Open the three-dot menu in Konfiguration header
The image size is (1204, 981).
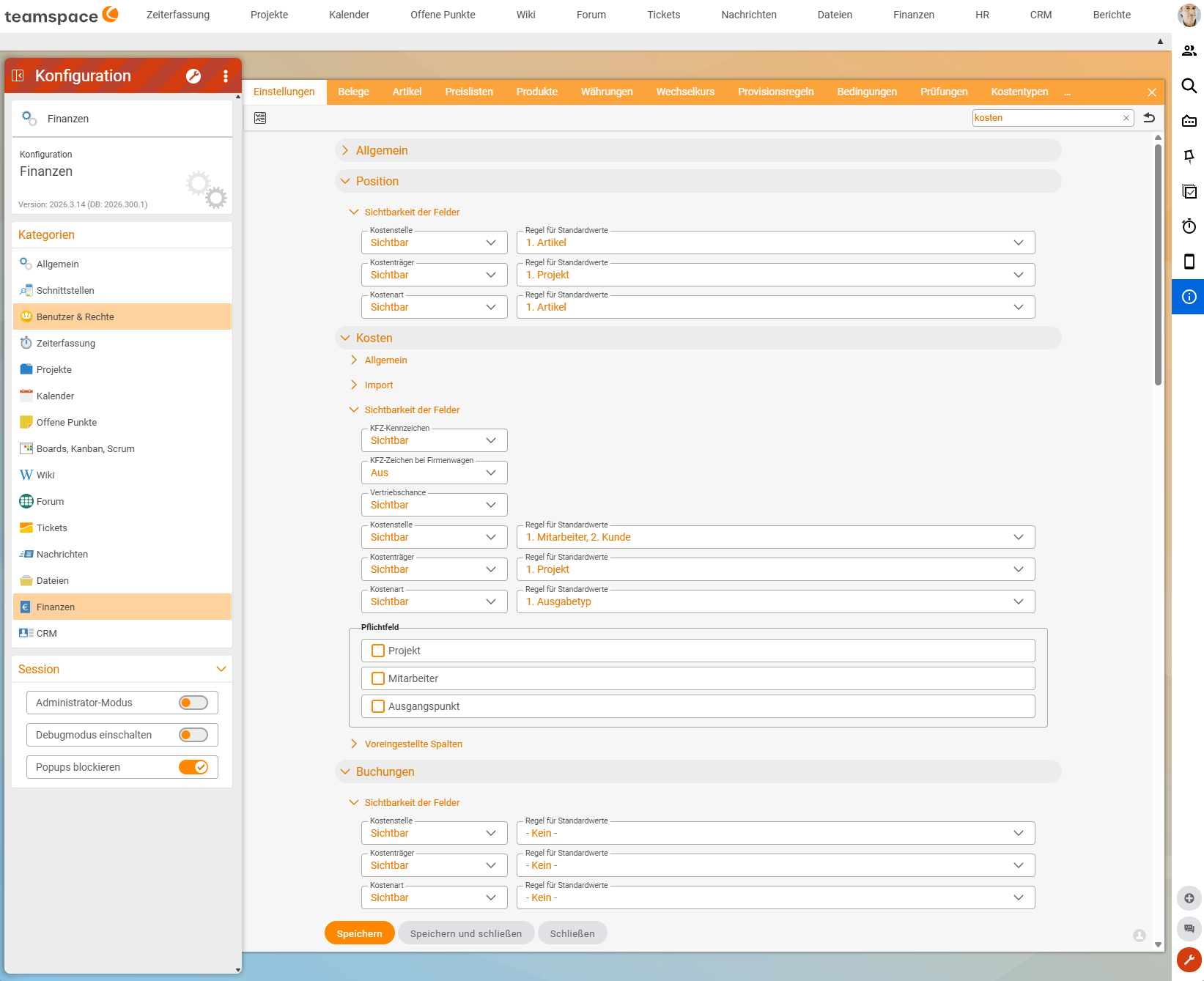point(226,76)
